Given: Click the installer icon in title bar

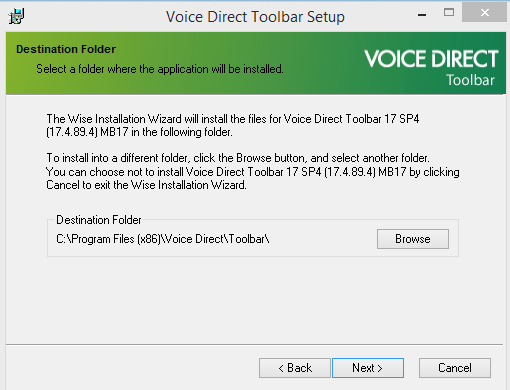Looking at the screenshot, I should coord(16,16).
